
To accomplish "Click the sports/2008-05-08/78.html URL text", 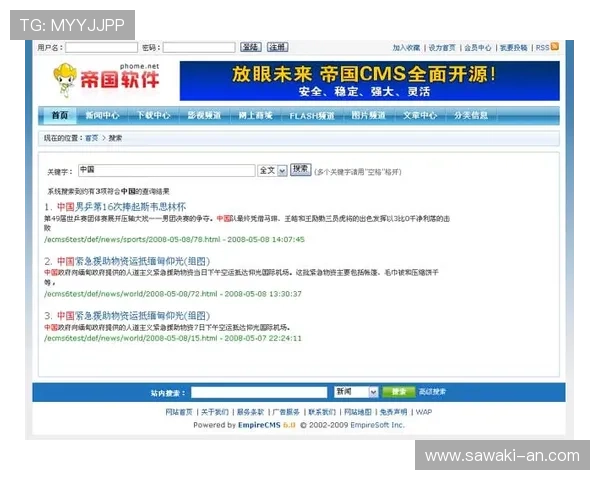I will coord(132,240).
